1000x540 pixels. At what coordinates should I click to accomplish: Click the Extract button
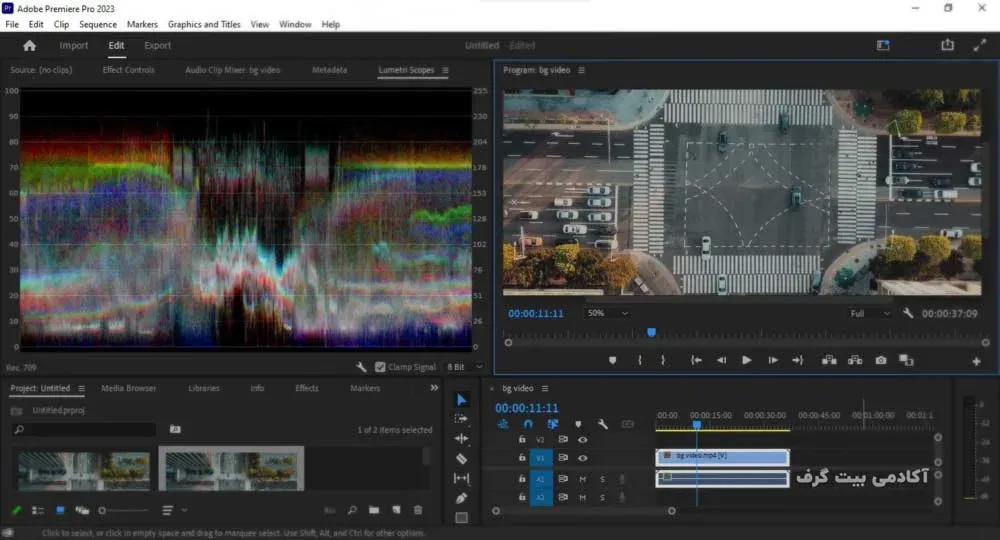[855, 360]
